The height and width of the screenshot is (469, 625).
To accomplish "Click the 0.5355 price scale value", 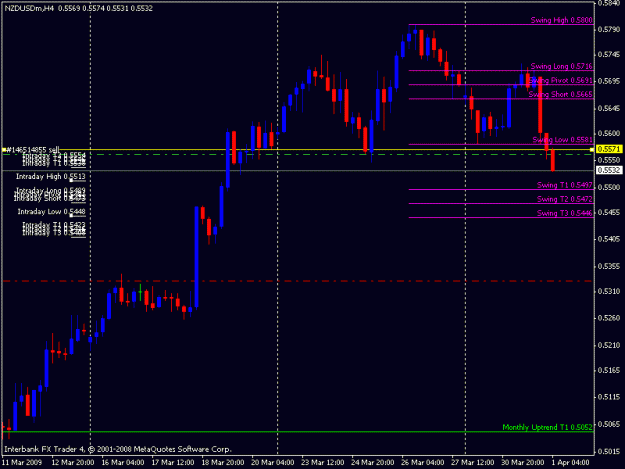I will point(609,266).
